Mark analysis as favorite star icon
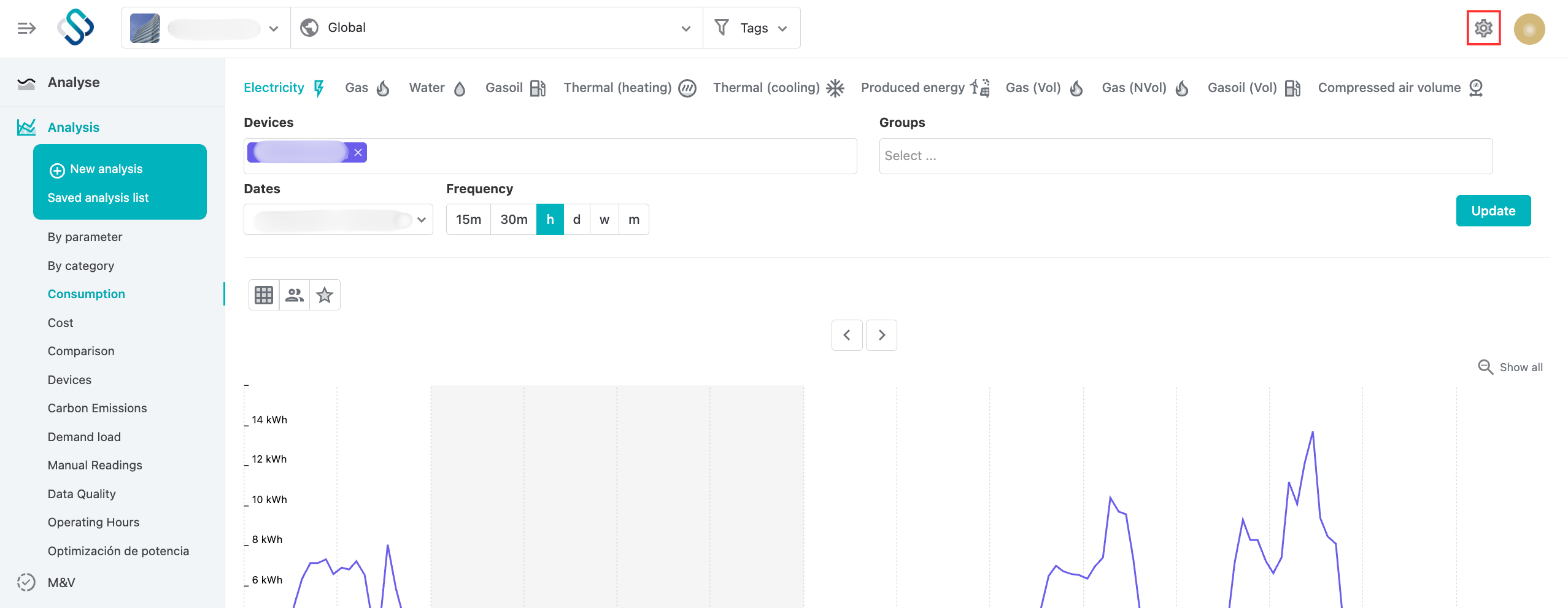 click(325, 295)
